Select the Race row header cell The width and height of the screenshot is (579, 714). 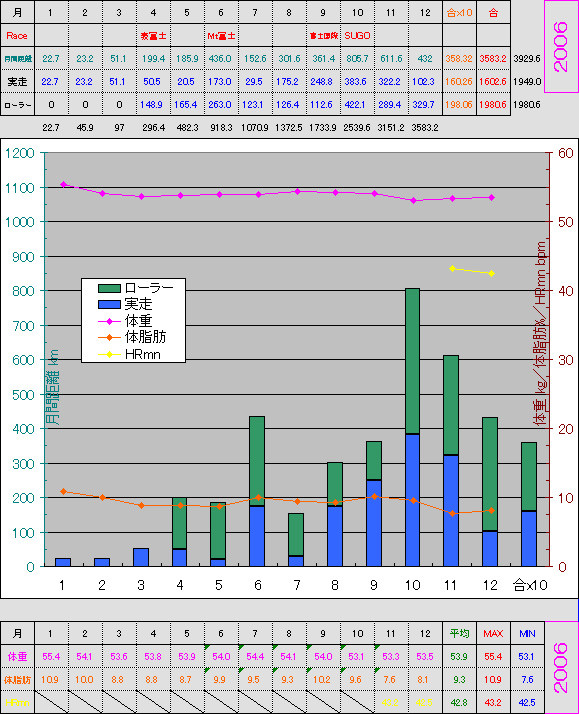coord(17,36)
